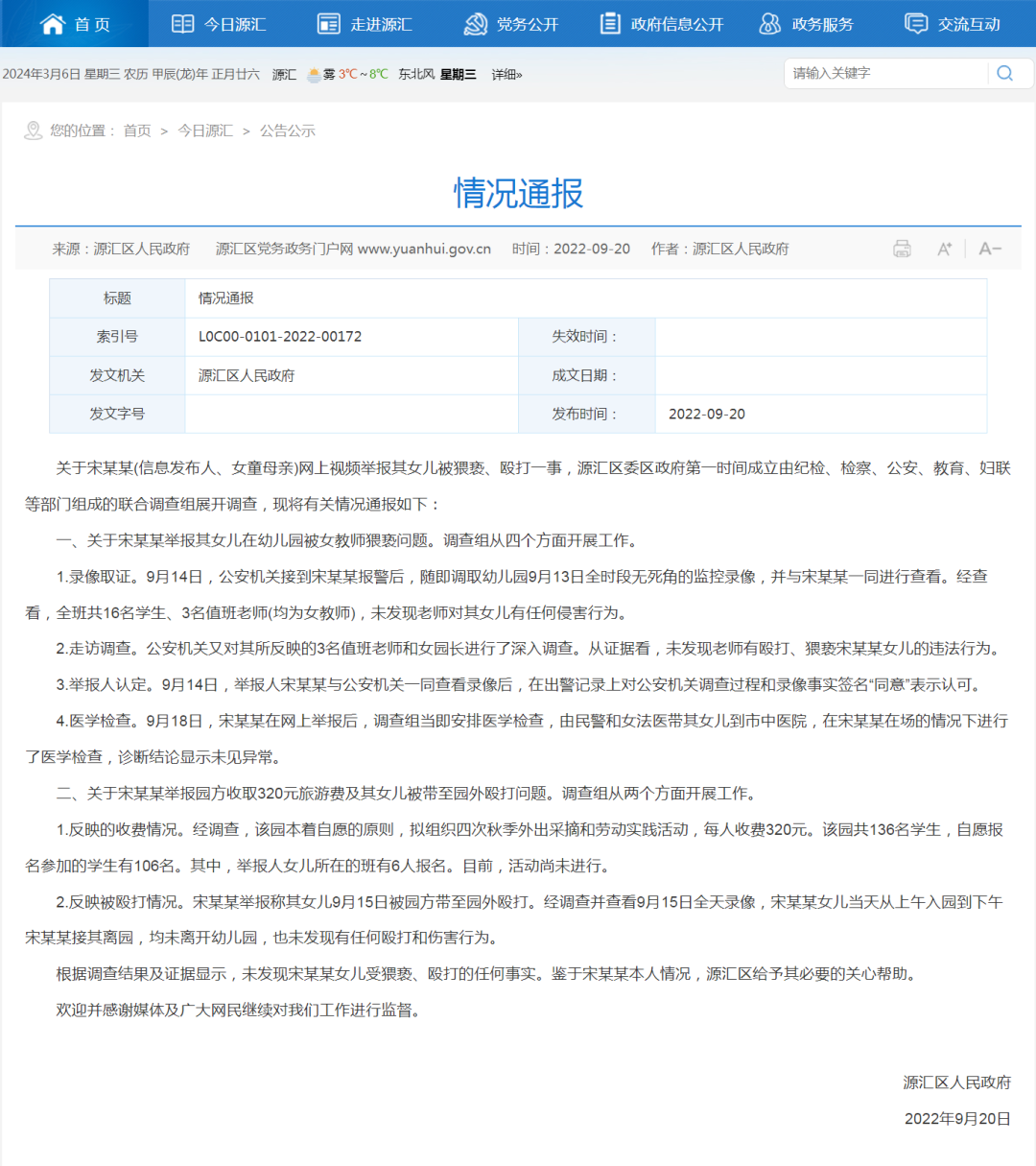Click the print icon above the notice table

(901, 249)
